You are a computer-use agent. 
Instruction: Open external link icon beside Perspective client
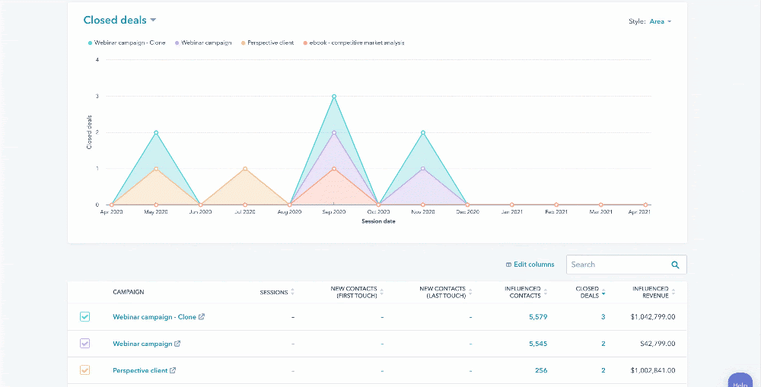[173, 370]
